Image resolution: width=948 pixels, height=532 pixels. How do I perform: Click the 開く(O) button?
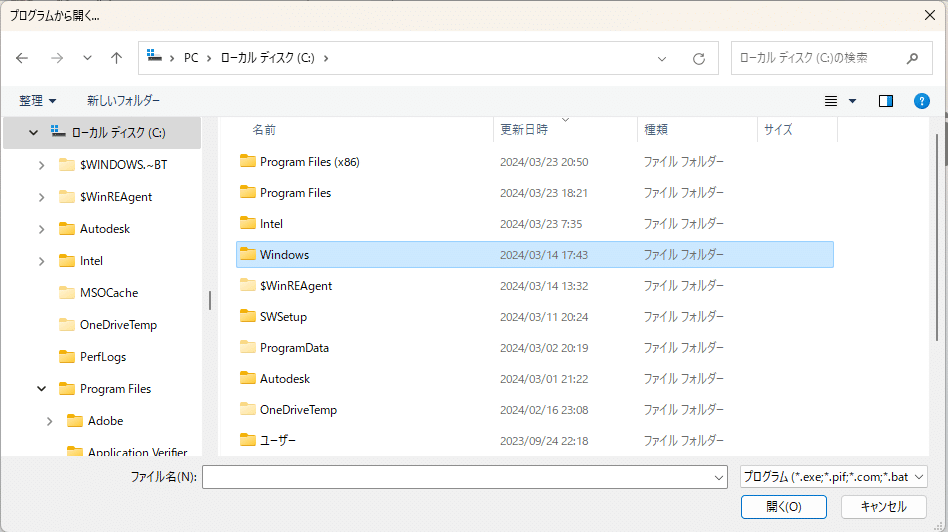point(784,507)
